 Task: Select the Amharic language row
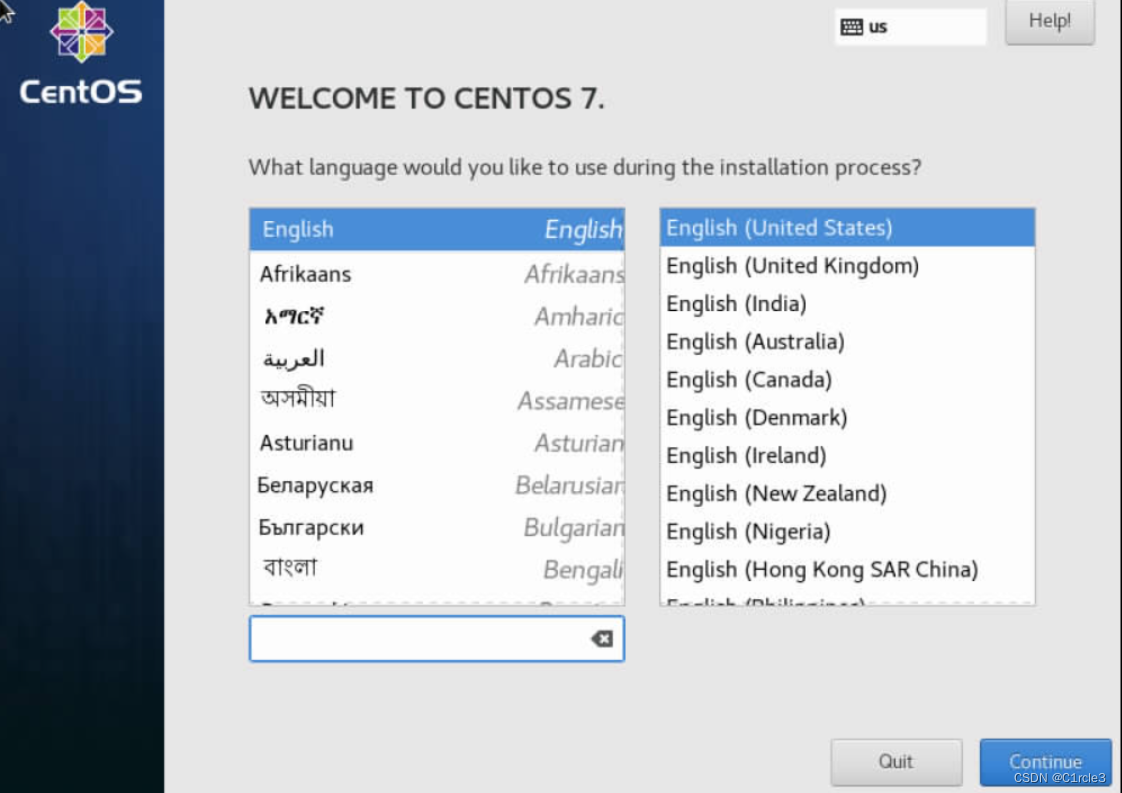(436, 316)
